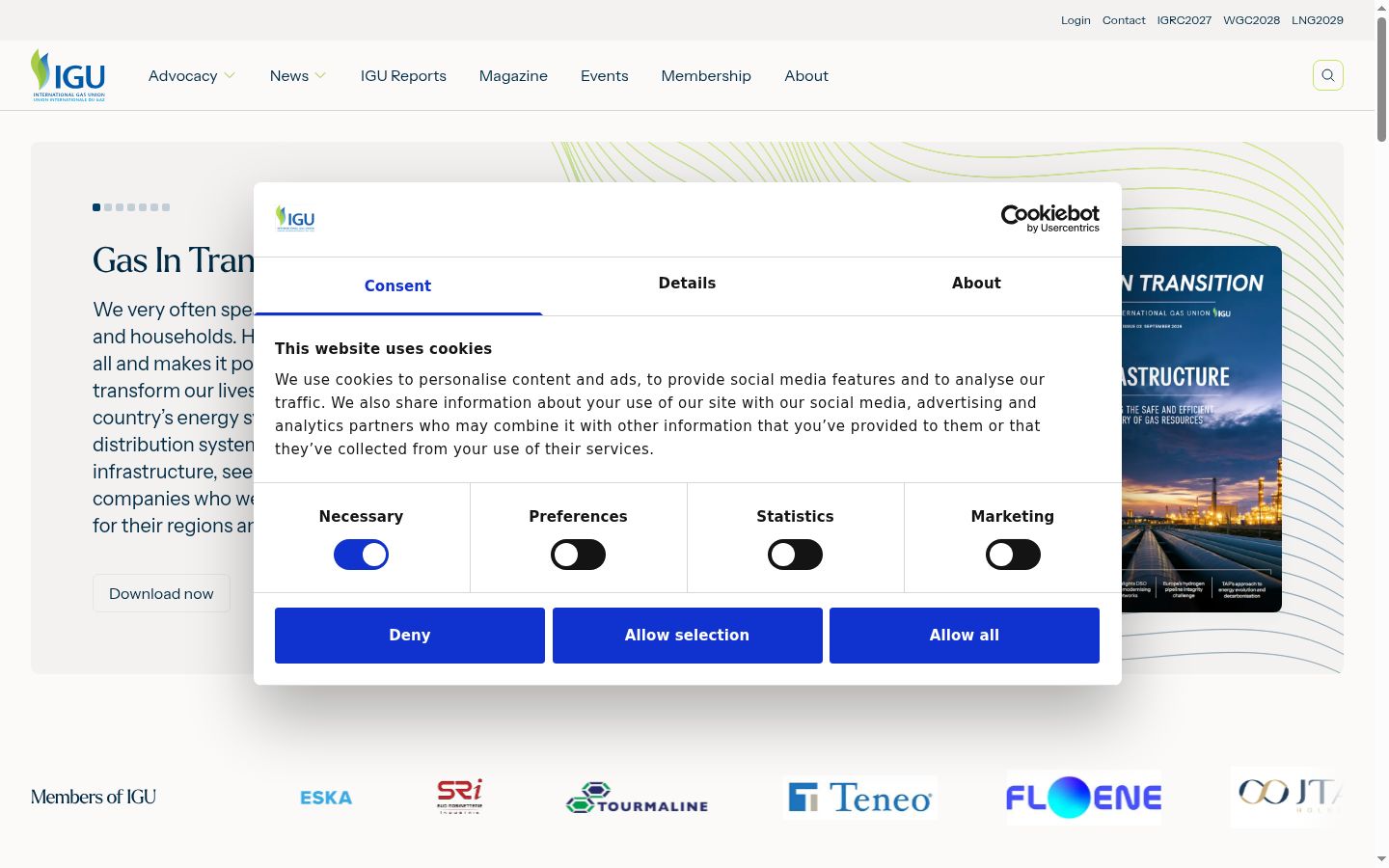This screenshot has height=868, width=1389.
Task: Open the WGC2028 link
Action: coord(1252,20)
